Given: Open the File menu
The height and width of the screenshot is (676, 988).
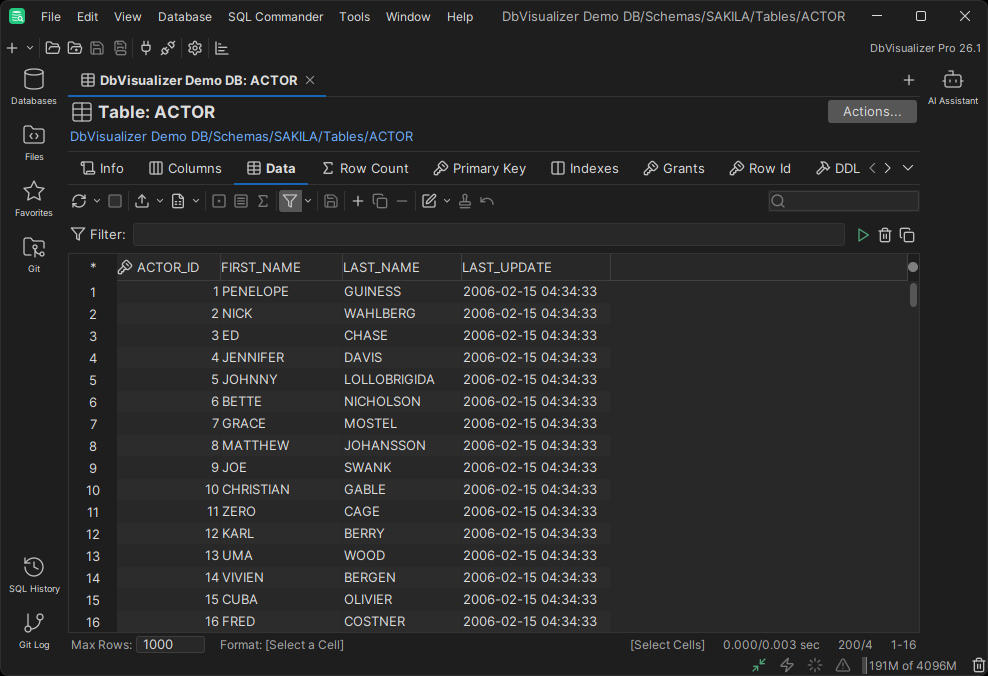Looking at the screenshot, I should click(x=50, y=16).
